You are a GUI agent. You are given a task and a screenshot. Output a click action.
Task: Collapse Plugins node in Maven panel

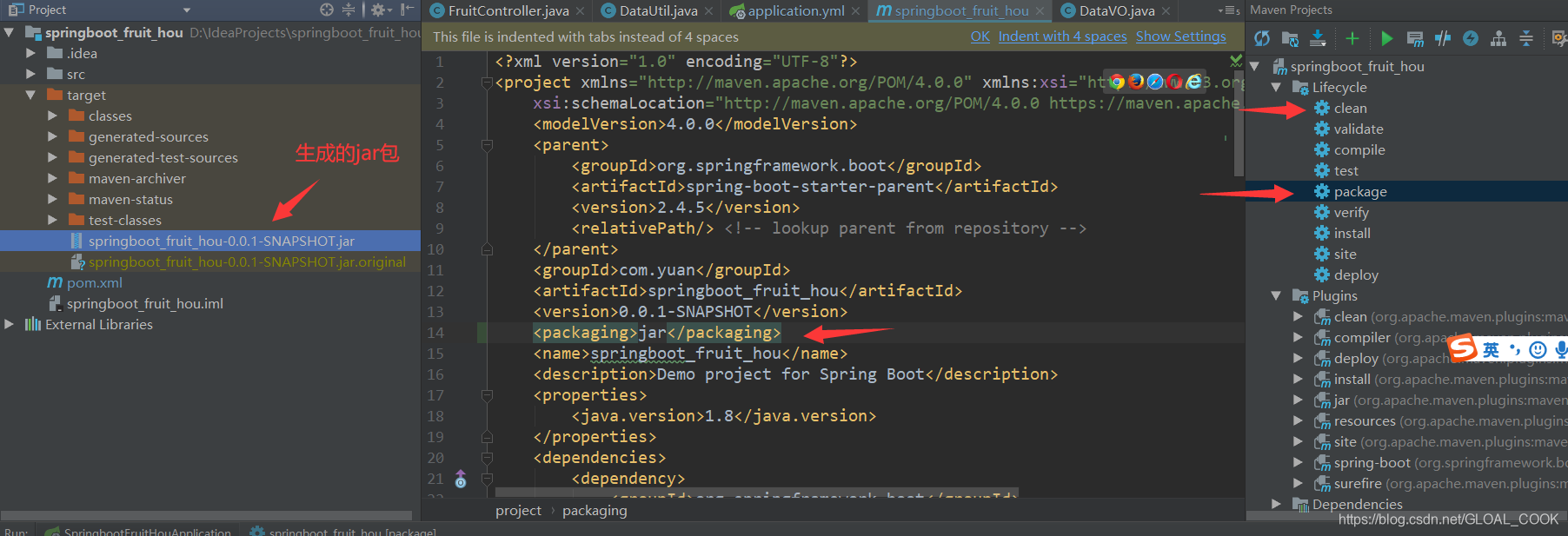(x=1276, y=295)
